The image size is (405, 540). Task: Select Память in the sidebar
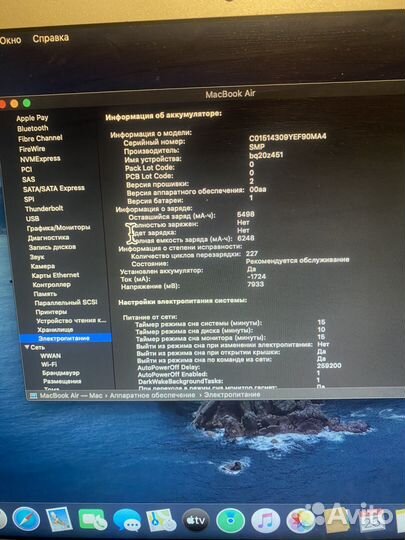(x=45, y=293)
